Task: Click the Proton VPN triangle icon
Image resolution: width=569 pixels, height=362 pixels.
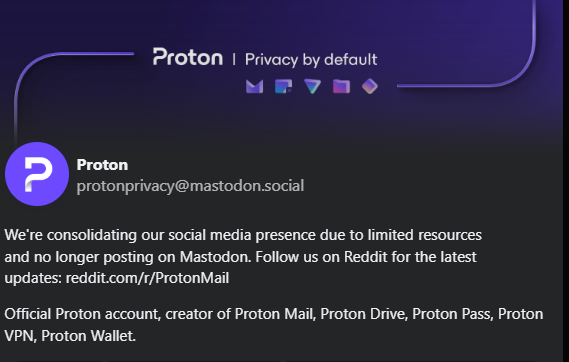Action: [312, 87]
